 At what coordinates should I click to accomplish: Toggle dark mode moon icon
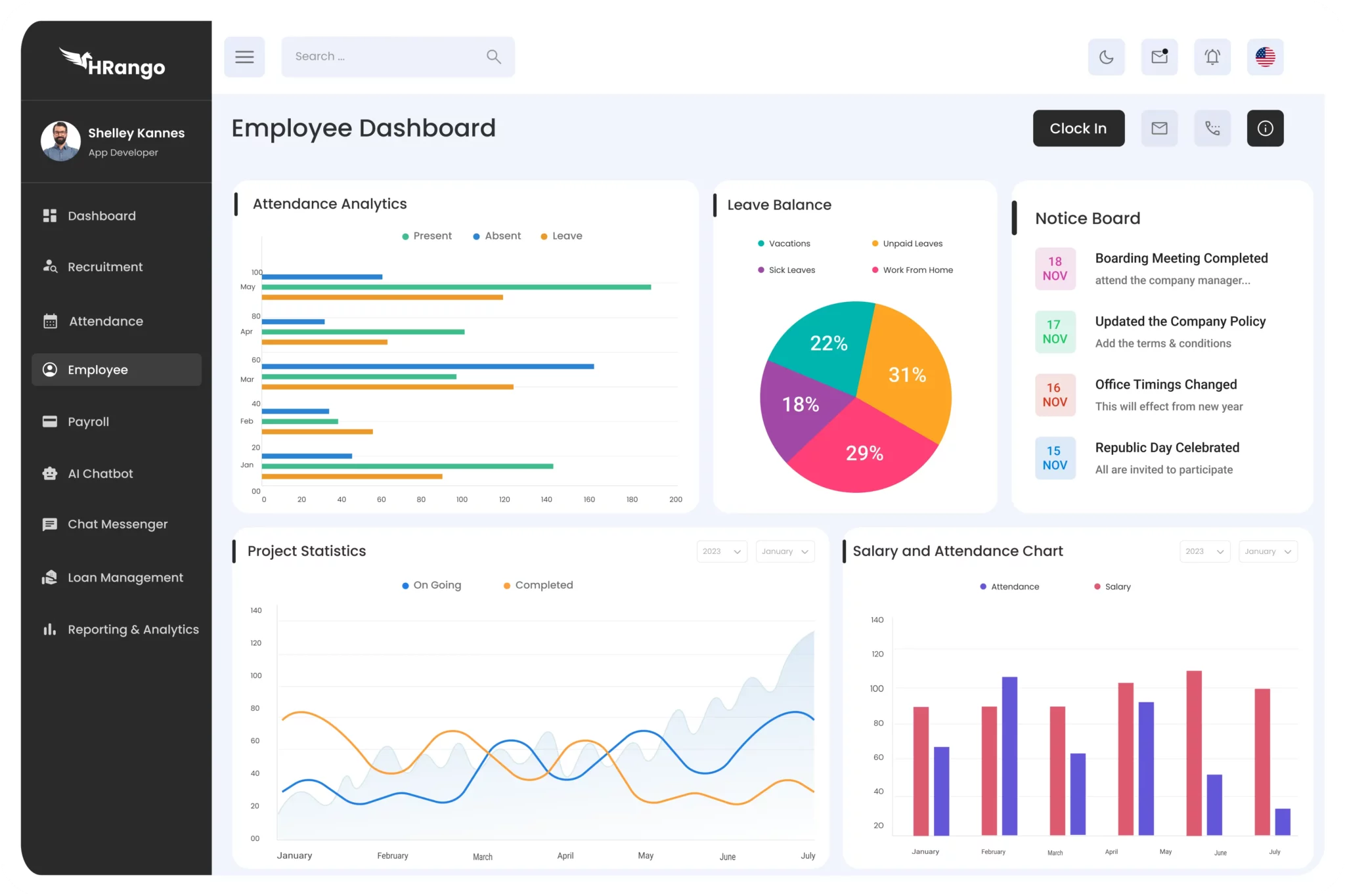coord(1106,57)
